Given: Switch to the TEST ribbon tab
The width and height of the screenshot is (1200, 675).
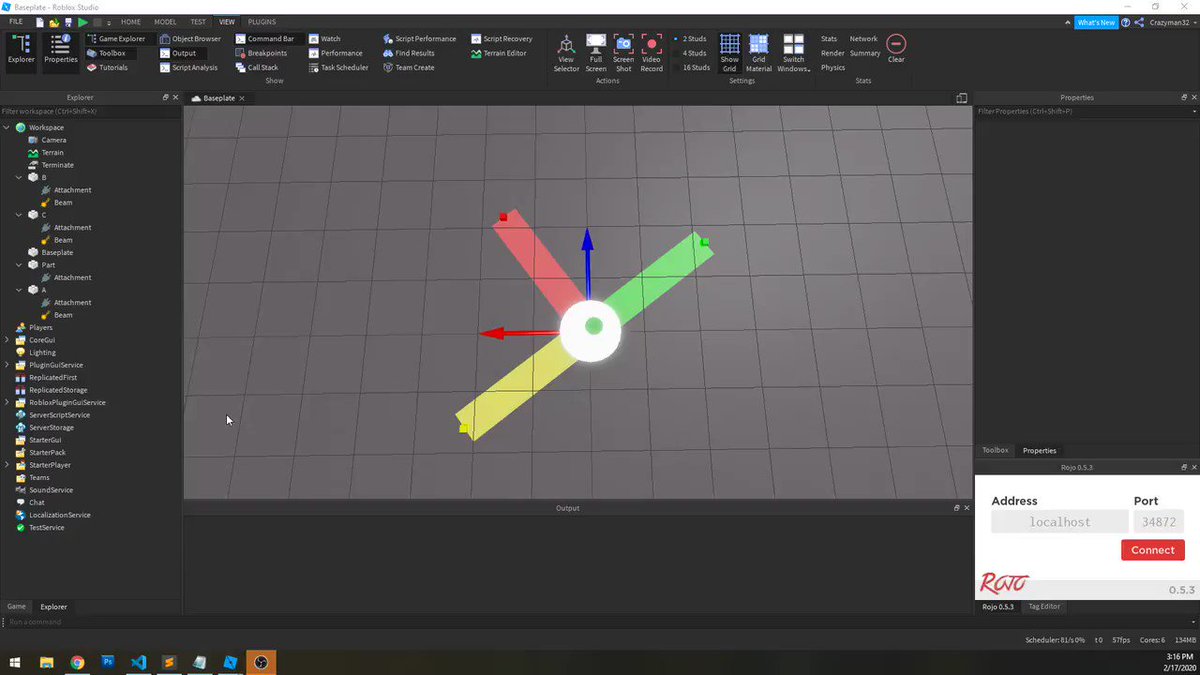Looking at the screenshot, I should [198, 21].
